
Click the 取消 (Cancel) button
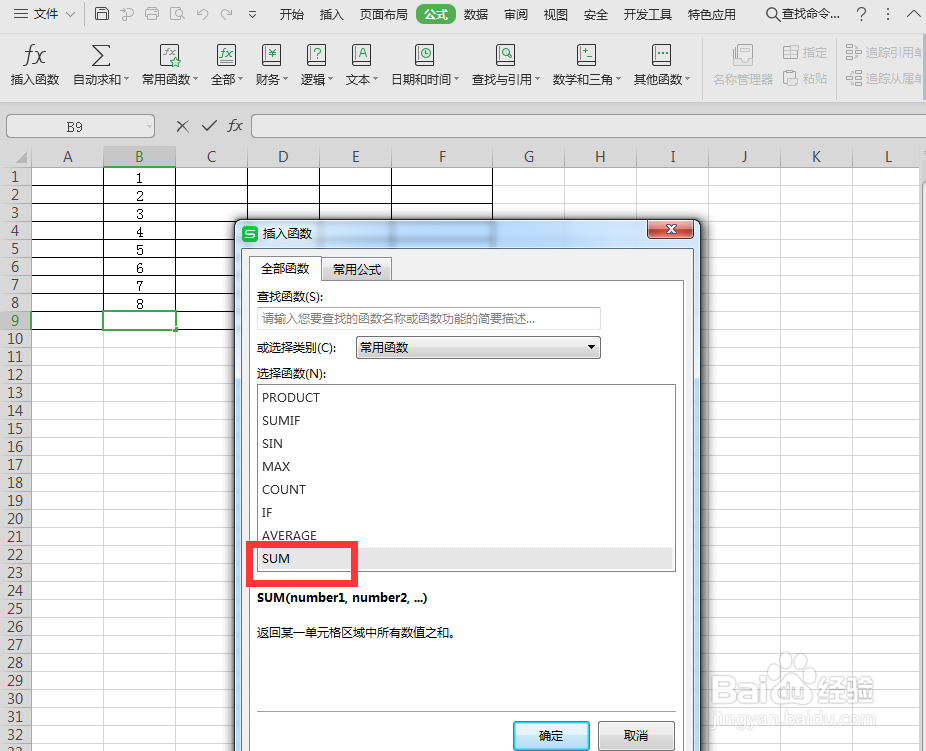tap(636, 736)
